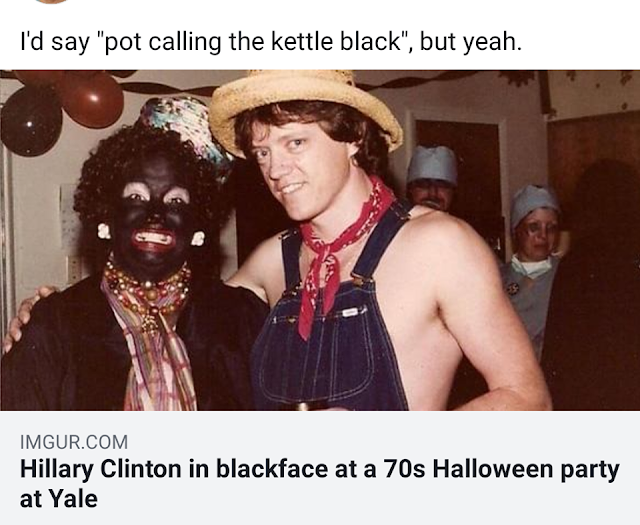Click the words 'but yeah.' in the post

point(471,42)
